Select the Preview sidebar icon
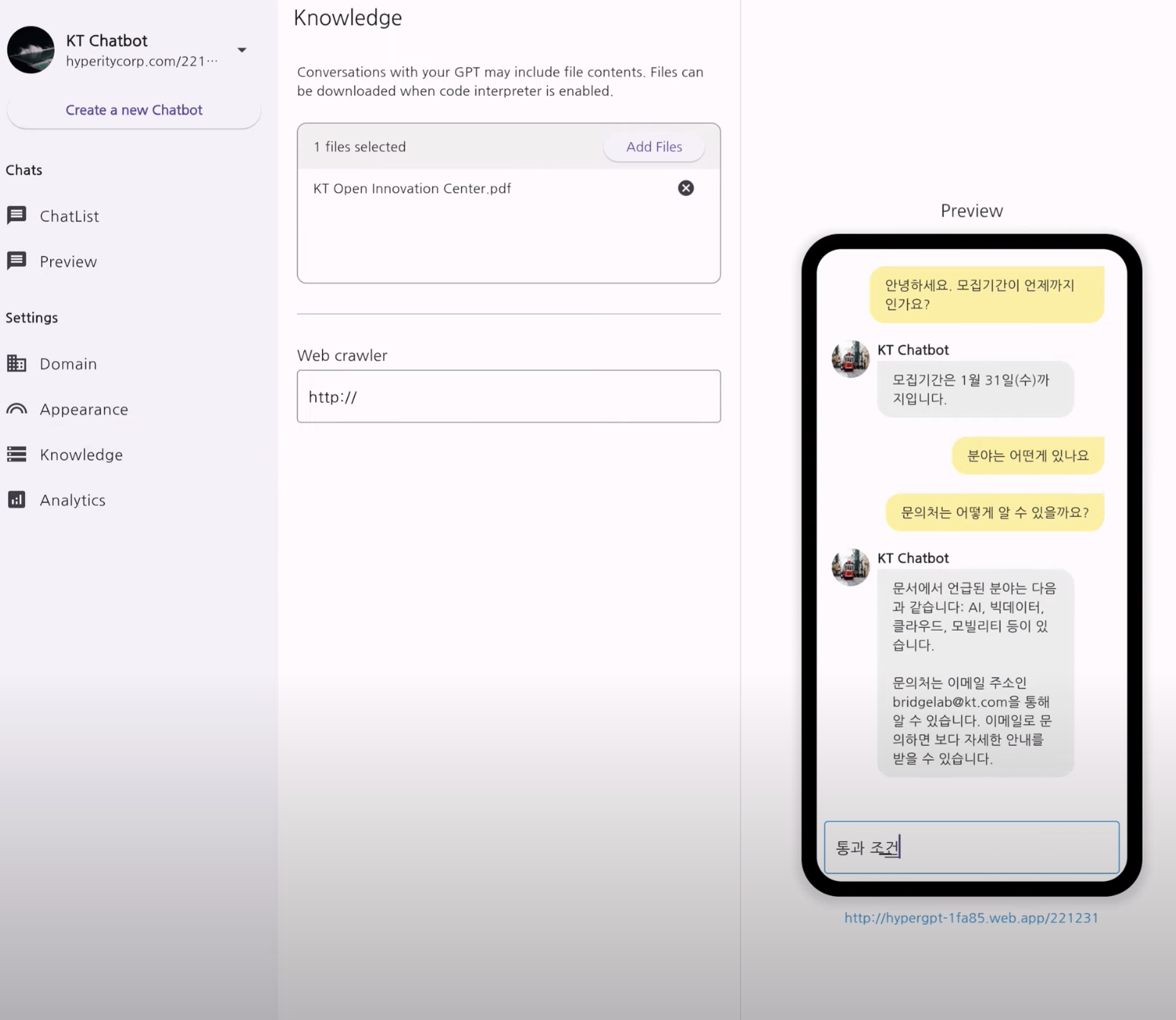Image resolution: width=1176 pixels, height=1020 pixels. coord(17,261)
